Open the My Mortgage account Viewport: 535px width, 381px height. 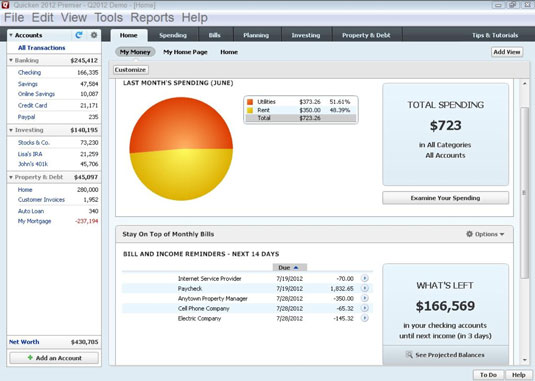tap(34, 221)
